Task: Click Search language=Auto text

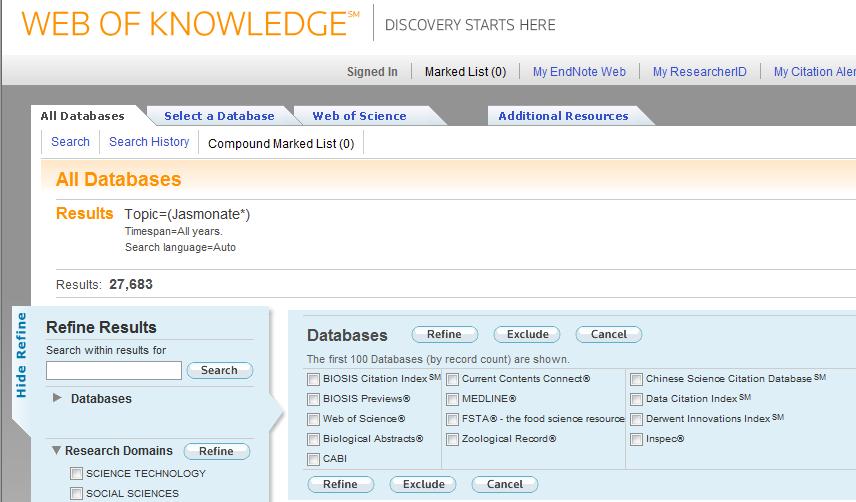Action: click(180, 247)
